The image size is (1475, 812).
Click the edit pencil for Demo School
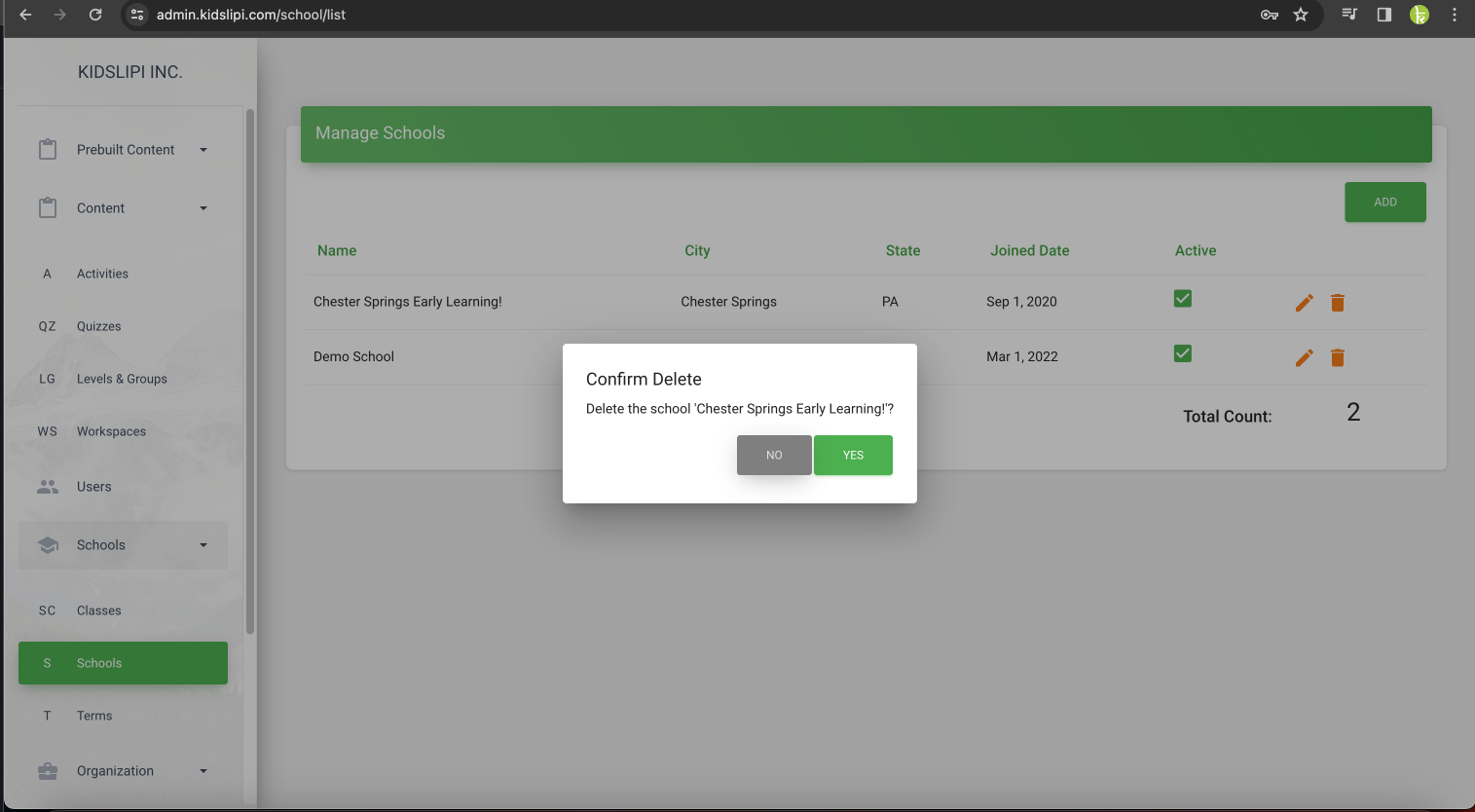pos(1304,357)
